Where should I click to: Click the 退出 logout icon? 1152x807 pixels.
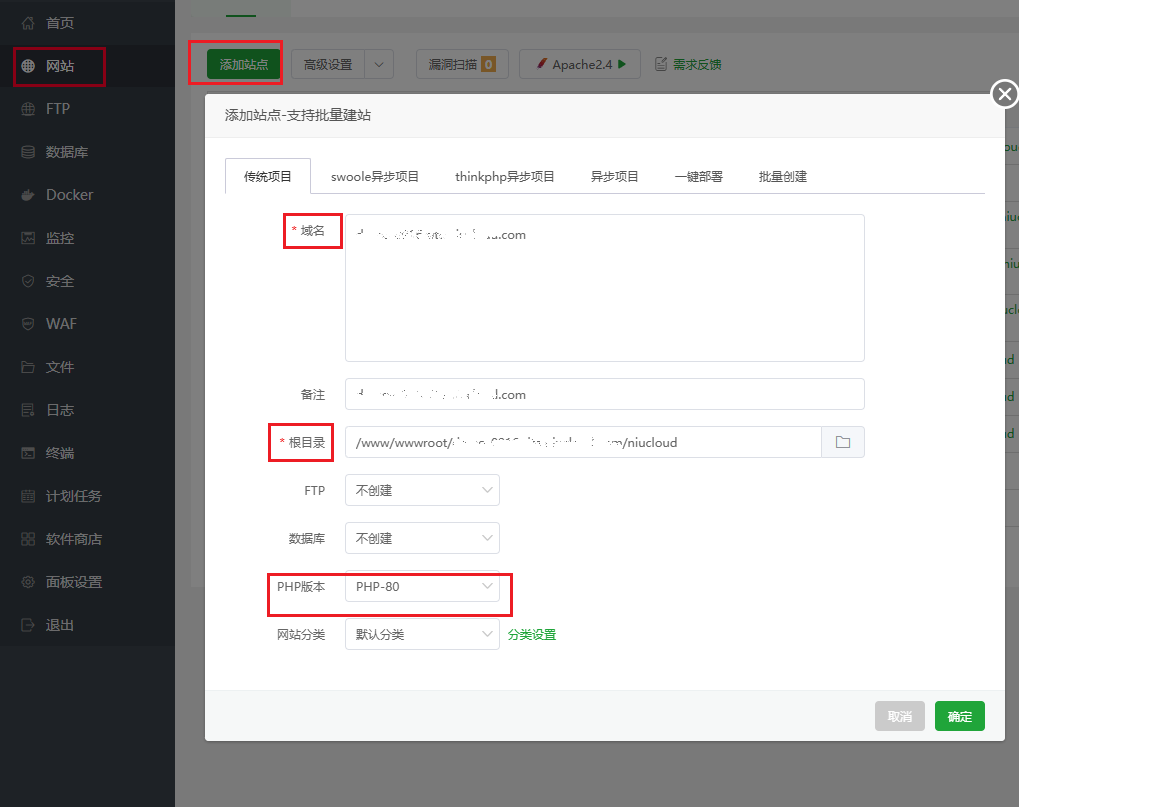(x=28, y=625)
